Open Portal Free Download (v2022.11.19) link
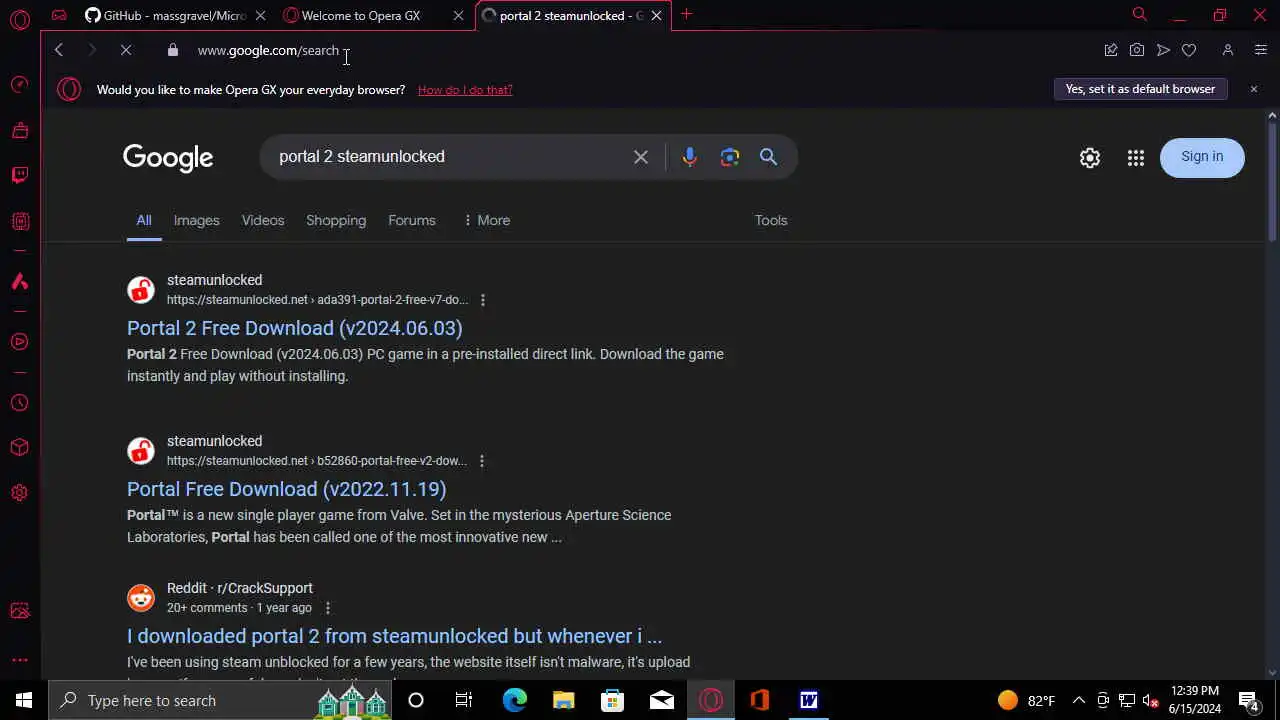 [286, 489]
